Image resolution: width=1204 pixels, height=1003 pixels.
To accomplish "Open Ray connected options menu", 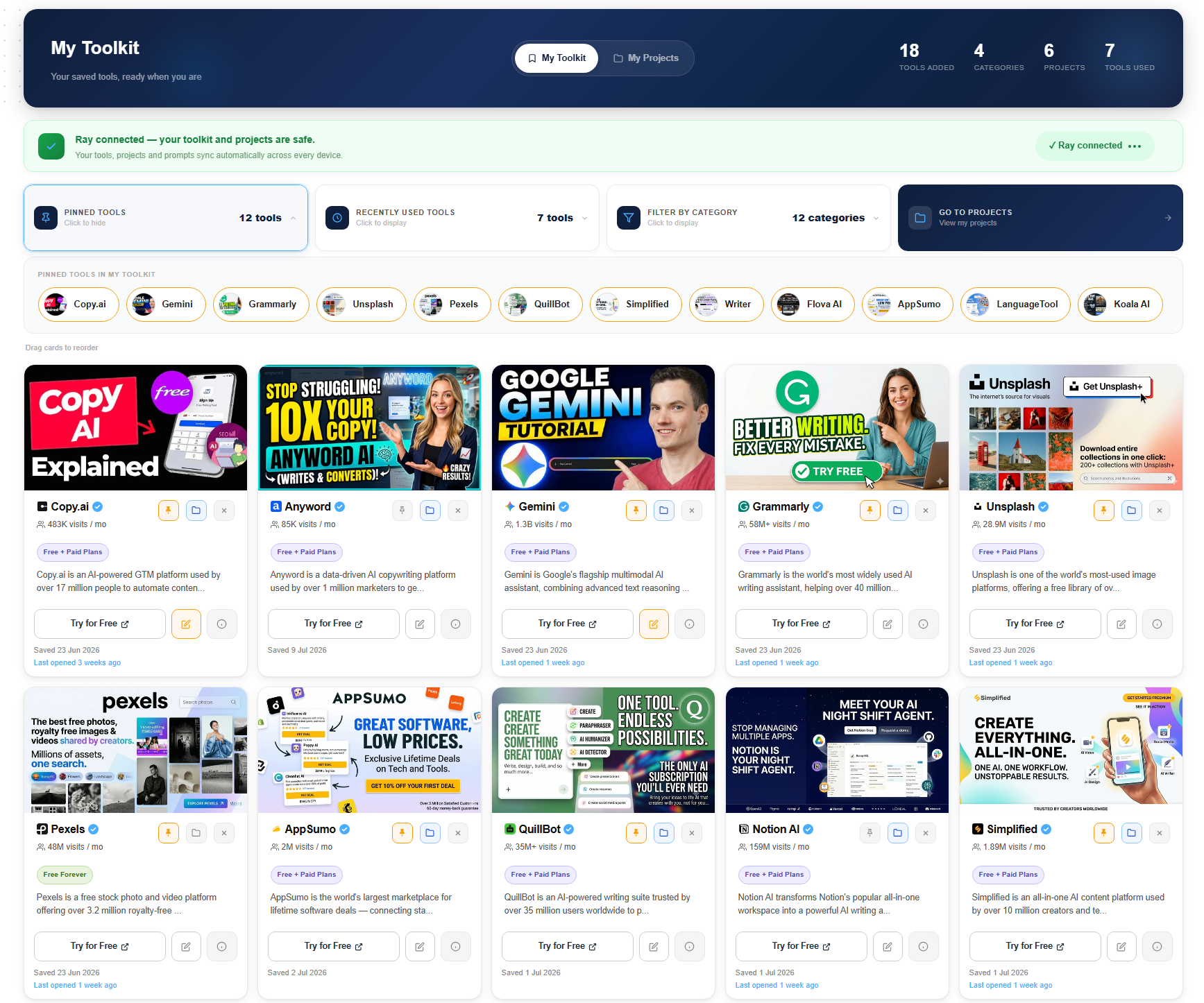I will pyautogui.click(x=1135, y=146).
